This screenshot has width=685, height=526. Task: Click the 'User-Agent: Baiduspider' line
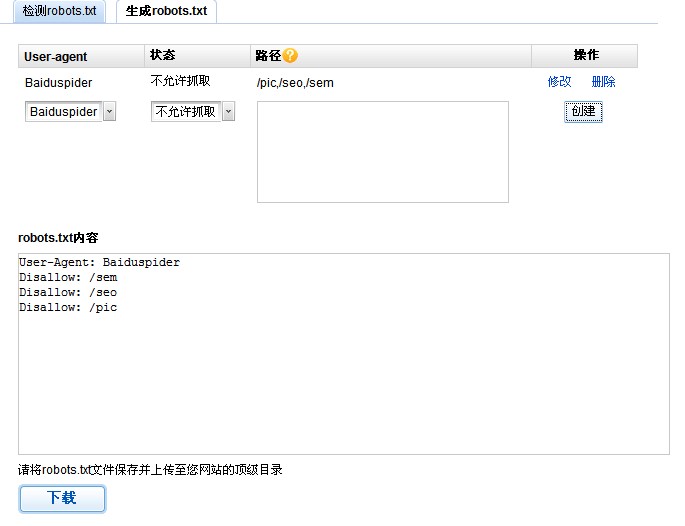(100, 263)
